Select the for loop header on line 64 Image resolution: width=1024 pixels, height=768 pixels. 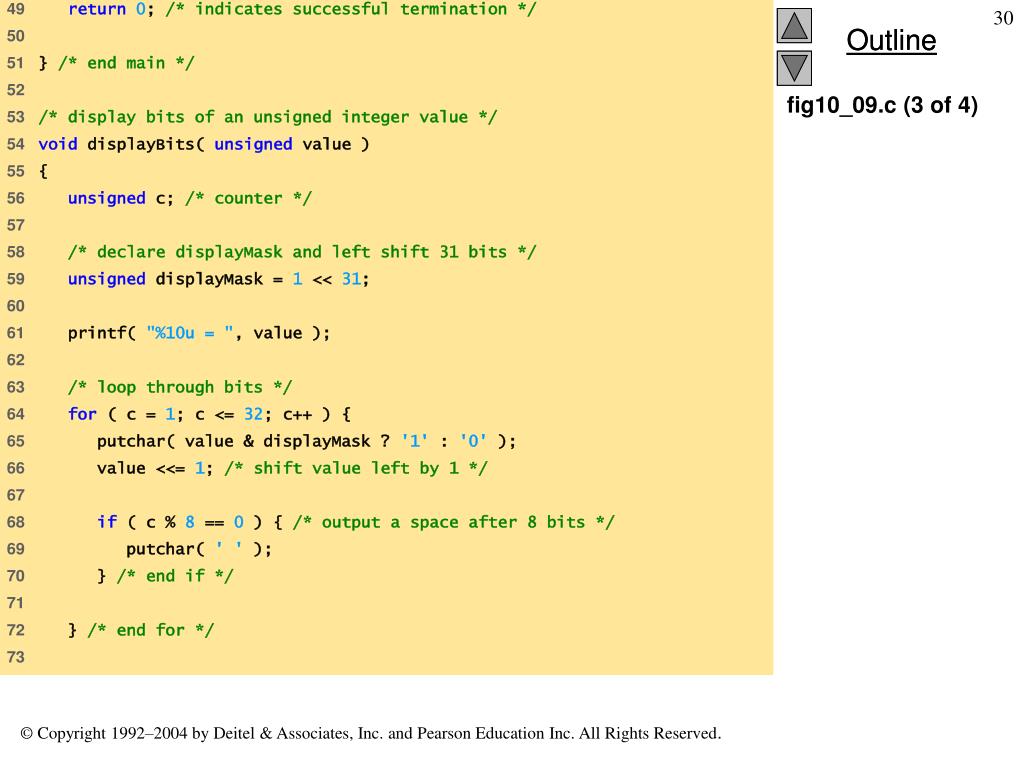tap(209, 414)
